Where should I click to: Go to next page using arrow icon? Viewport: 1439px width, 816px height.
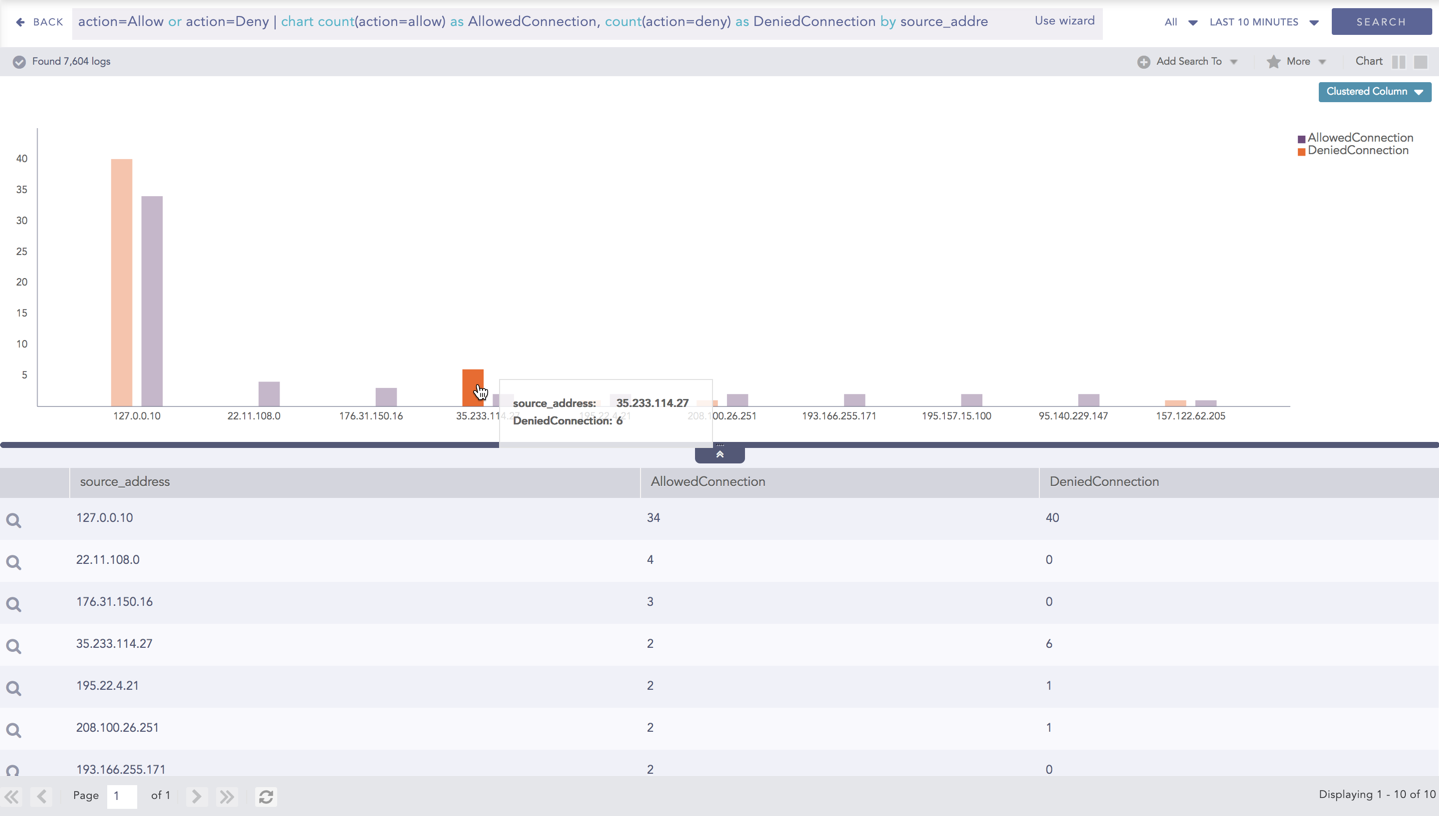click(197, 797)
